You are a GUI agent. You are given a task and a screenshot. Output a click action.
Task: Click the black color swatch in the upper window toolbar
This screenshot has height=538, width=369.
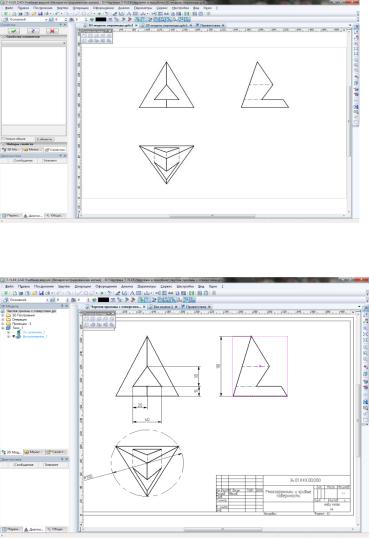click(101, 20)
